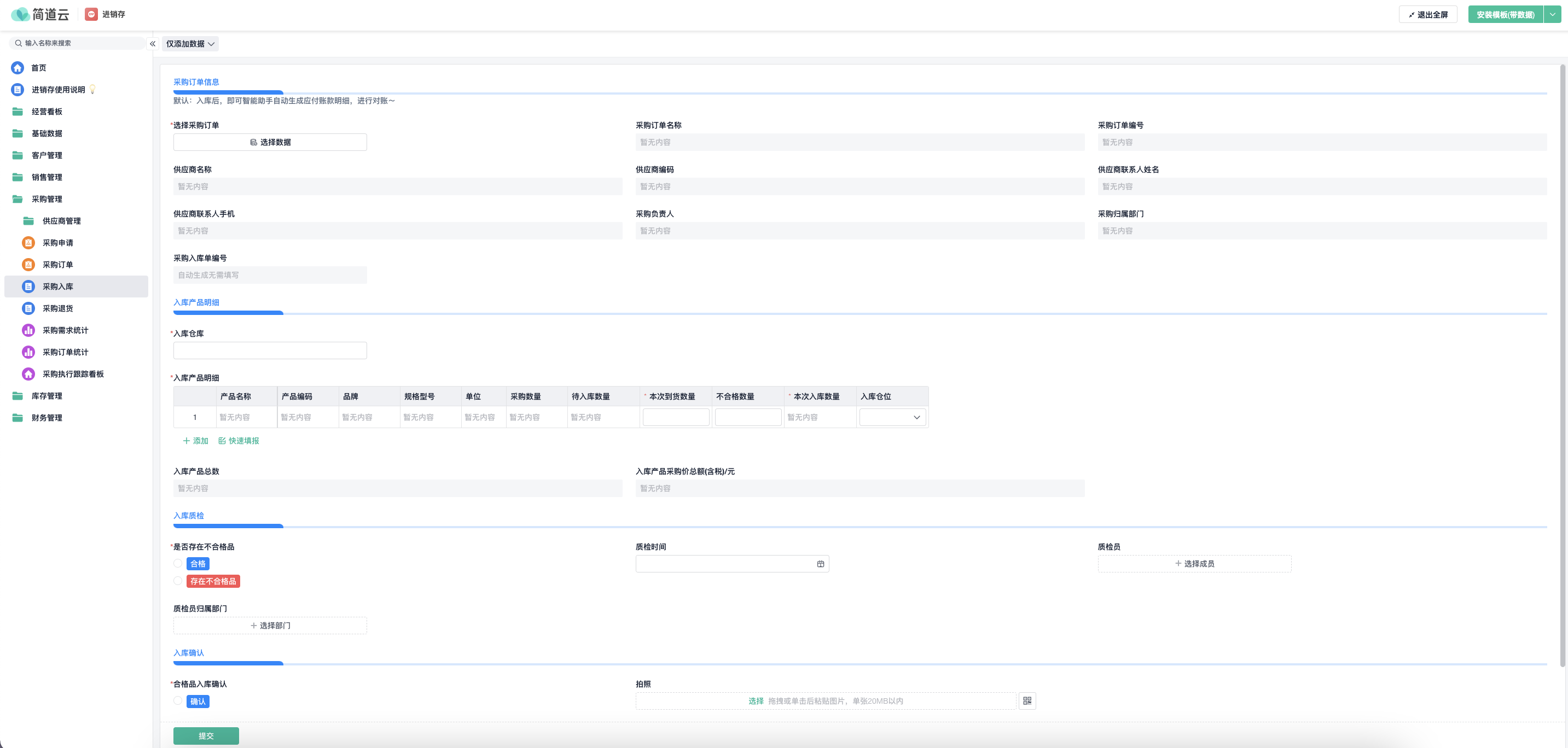Click the home icon beside 首页

coord(18,67)
